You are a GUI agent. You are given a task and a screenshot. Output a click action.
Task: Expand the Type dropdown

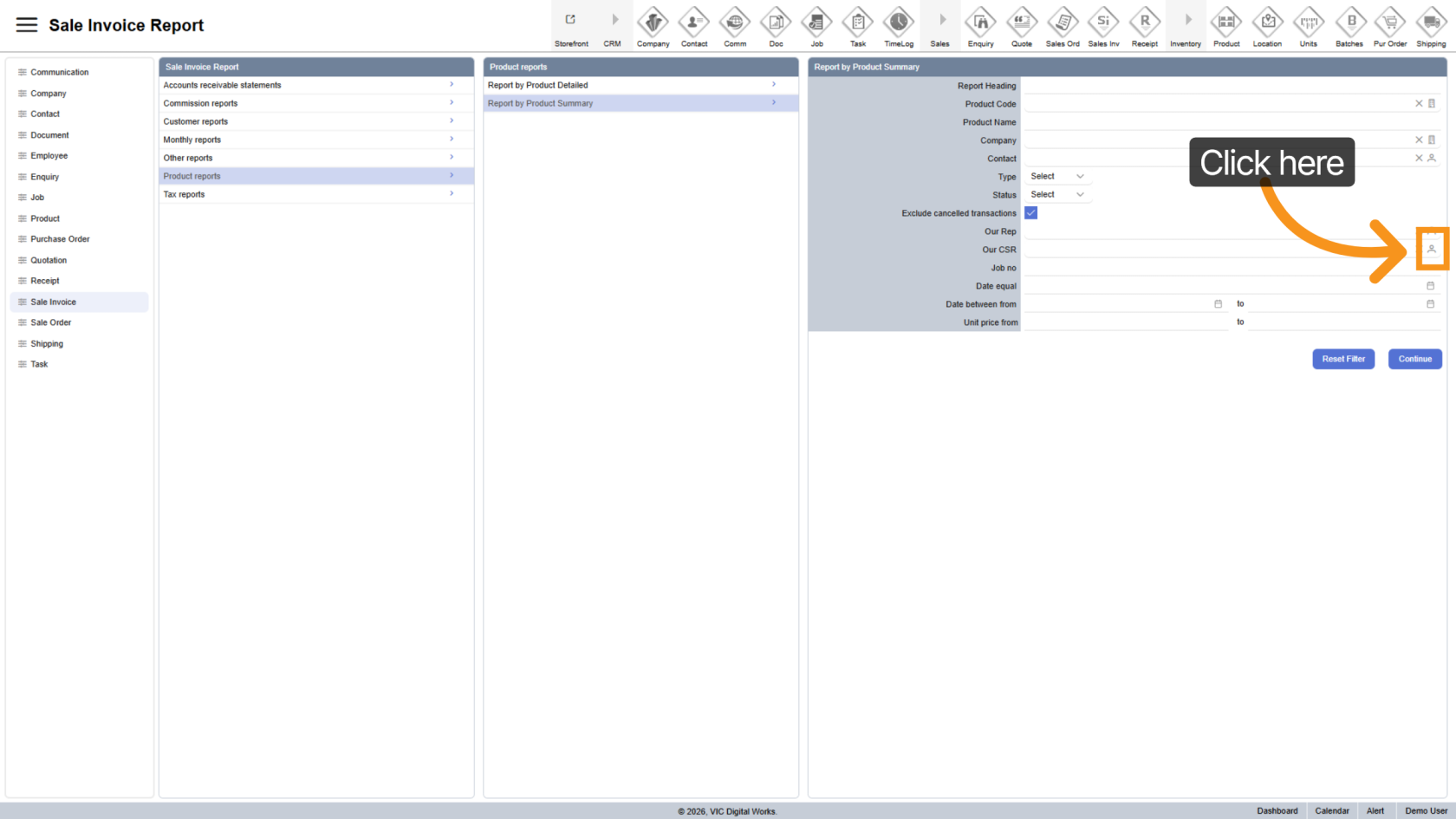point(1057,177)
